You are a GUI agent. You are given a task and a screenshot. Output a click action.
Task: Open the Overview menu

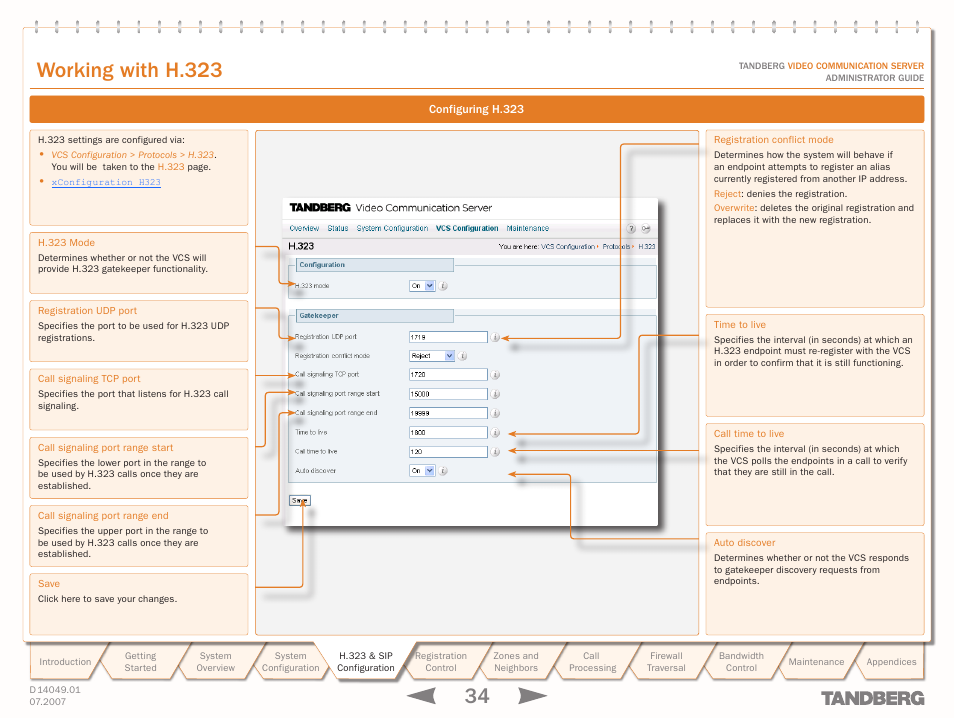point(304,228)
